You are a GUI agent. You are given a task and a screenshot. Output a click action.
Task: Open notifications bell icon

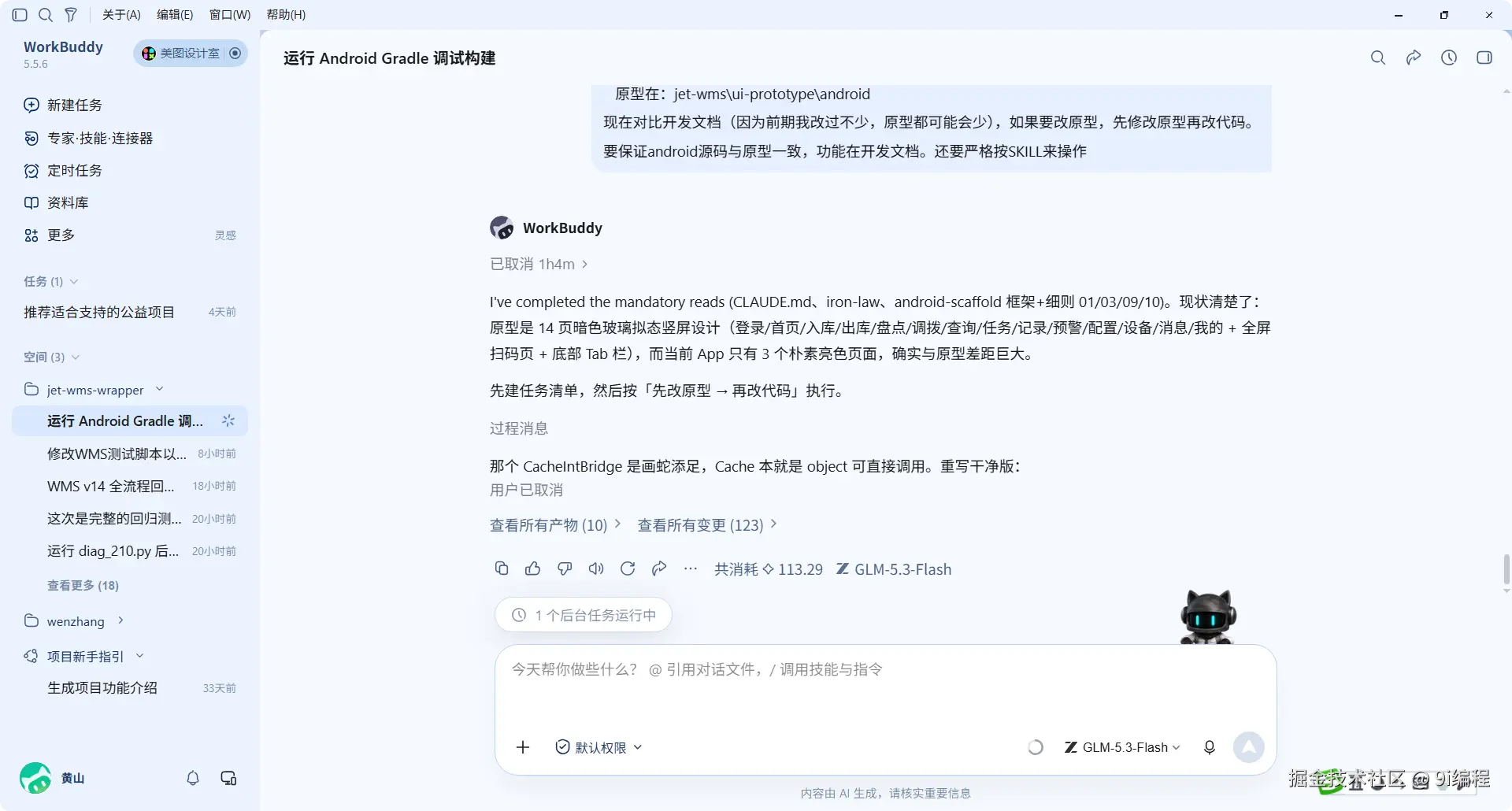pos(193,778)
